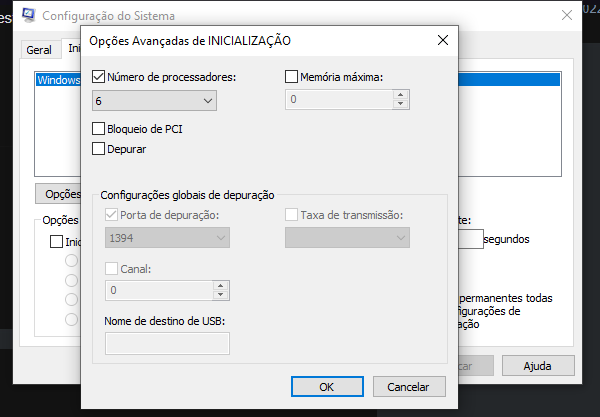Click the Cancelar button
Screen dimensions: 600x417
click(409, 387)
